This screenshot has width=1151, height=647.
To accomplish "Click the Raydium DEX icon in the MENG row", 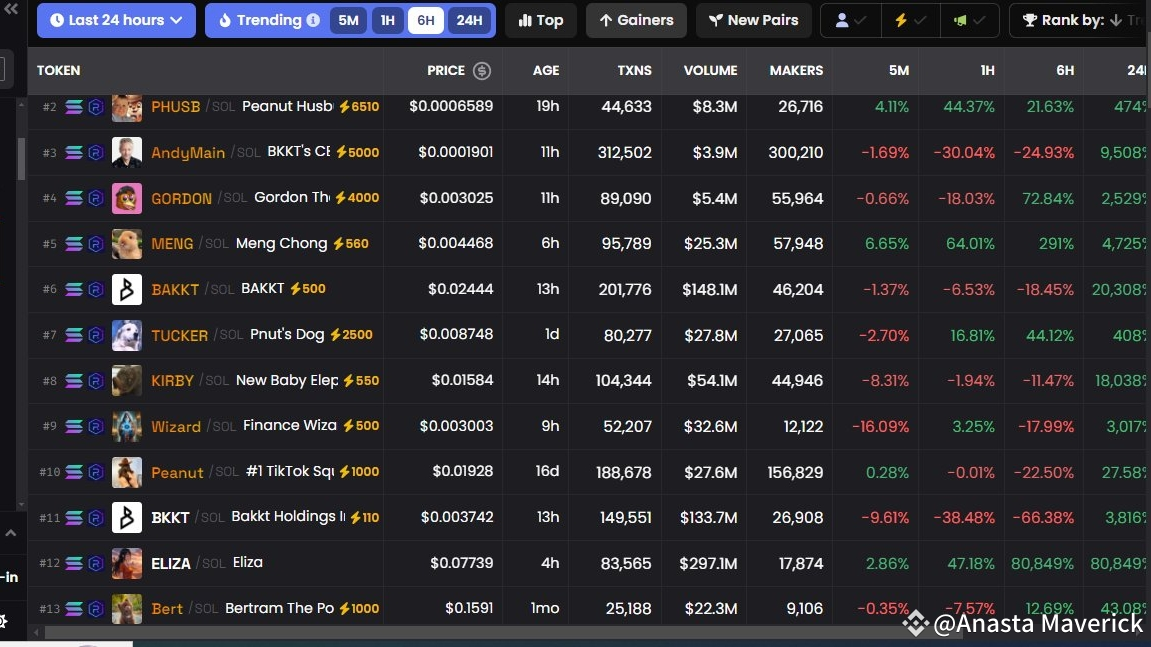I will pos(96,244).
